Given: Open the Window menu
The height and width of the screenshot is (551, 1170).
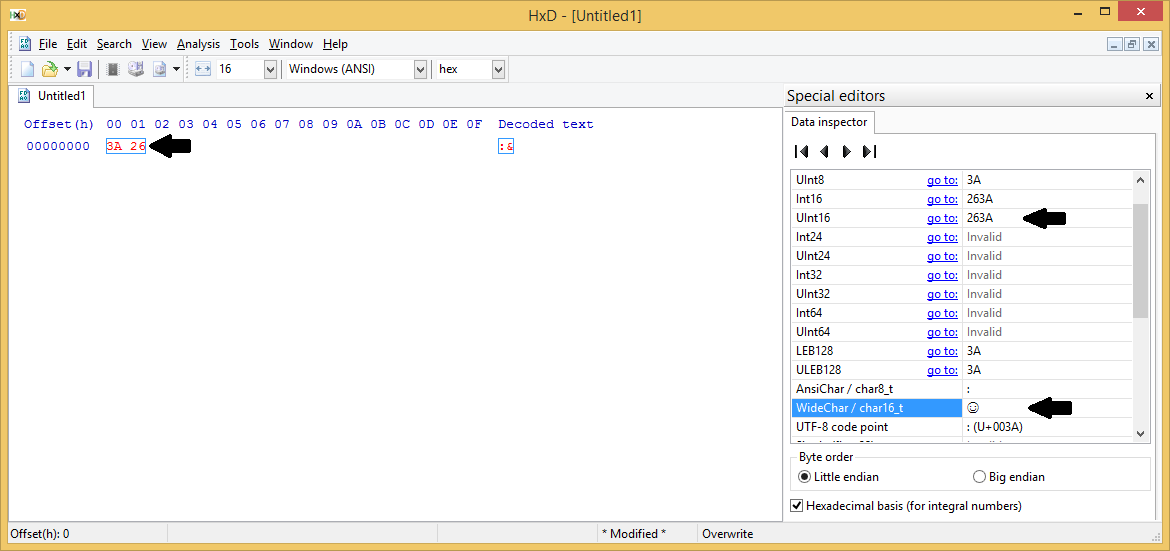Looking at the screenshot, I should (291, 44).
